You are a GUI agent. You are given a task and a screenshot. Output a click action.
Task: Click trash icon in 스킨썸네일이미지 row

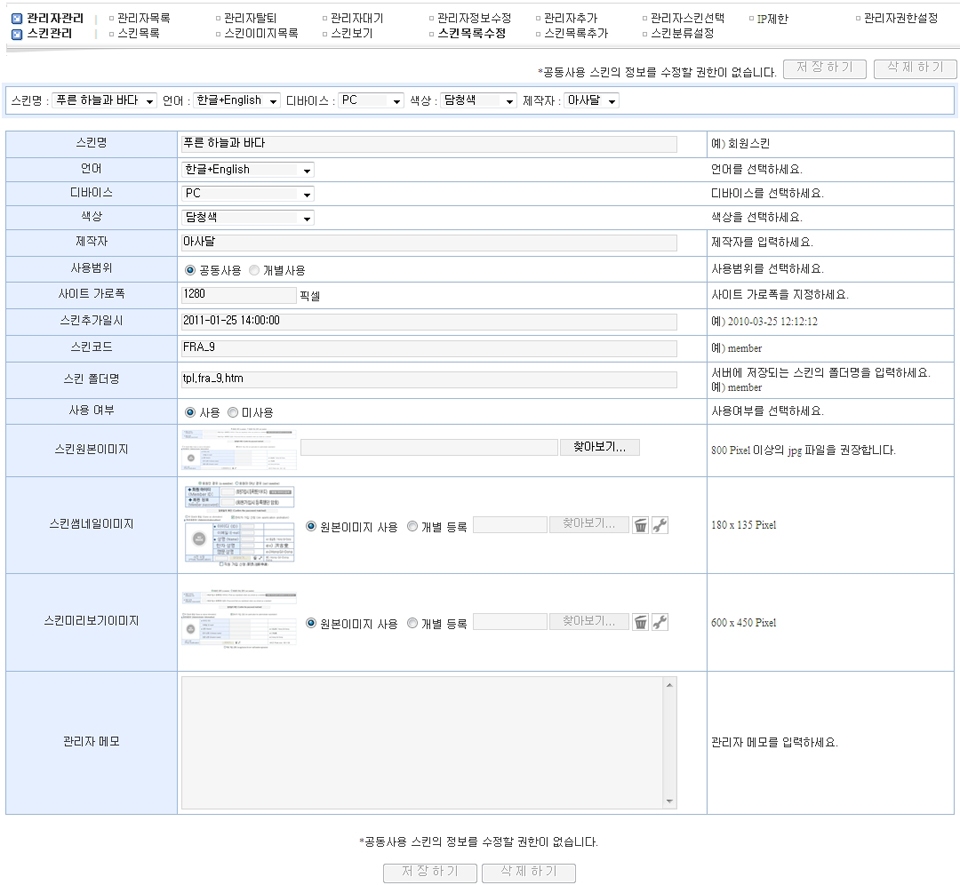tap(641, 525)
